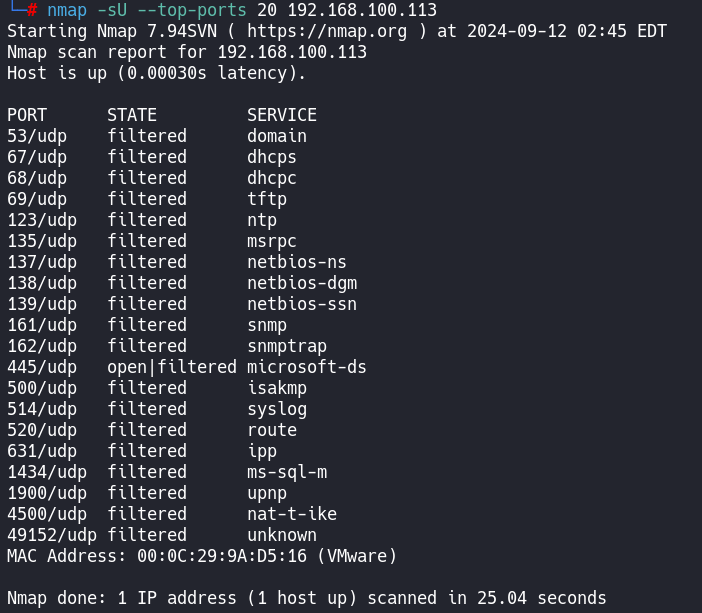Image resolution: width=702 pixels, height=613 pixels.
Task: Click the open|filtered state text
Action: click(172, 367)
